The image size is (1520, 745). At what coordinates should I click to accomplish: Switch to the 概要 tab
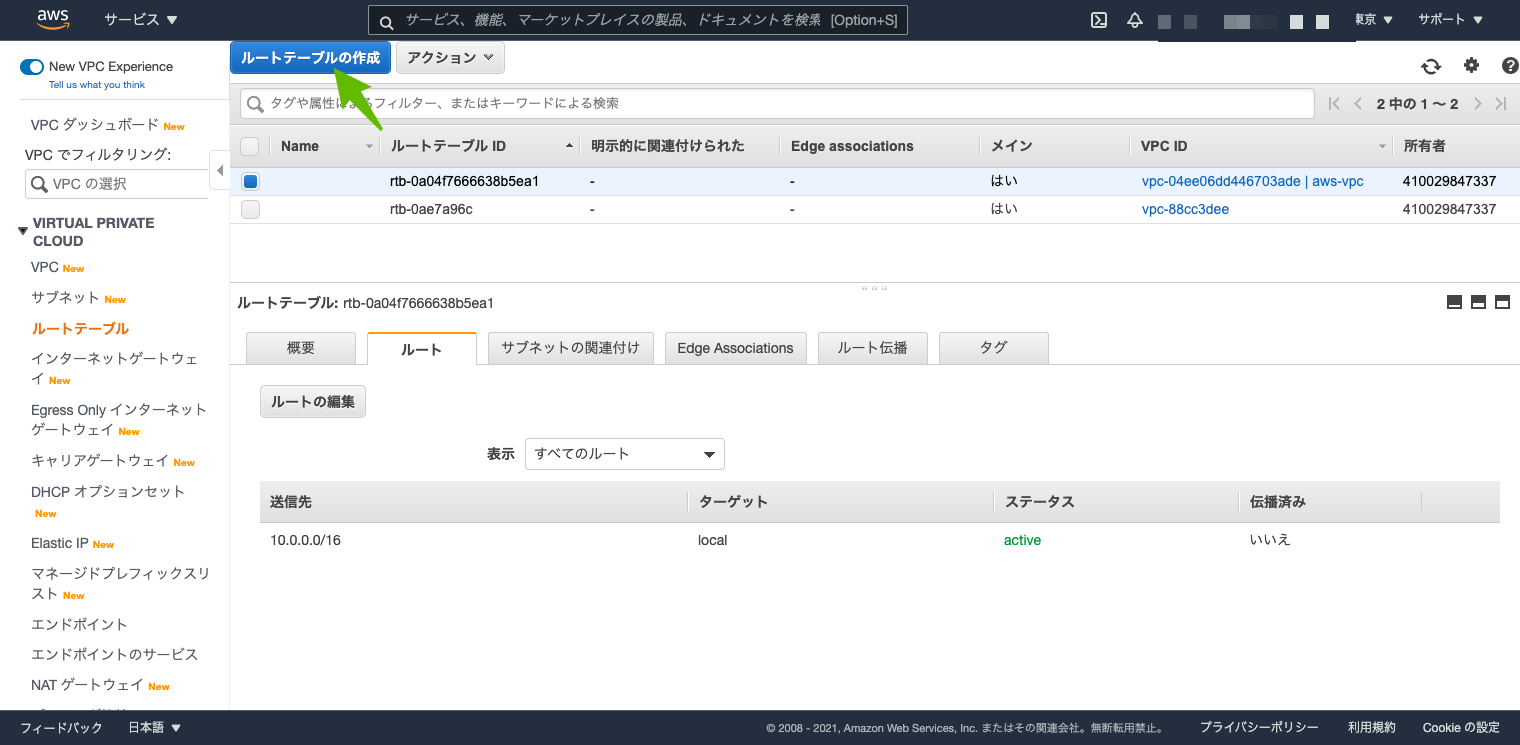(301, 348)
